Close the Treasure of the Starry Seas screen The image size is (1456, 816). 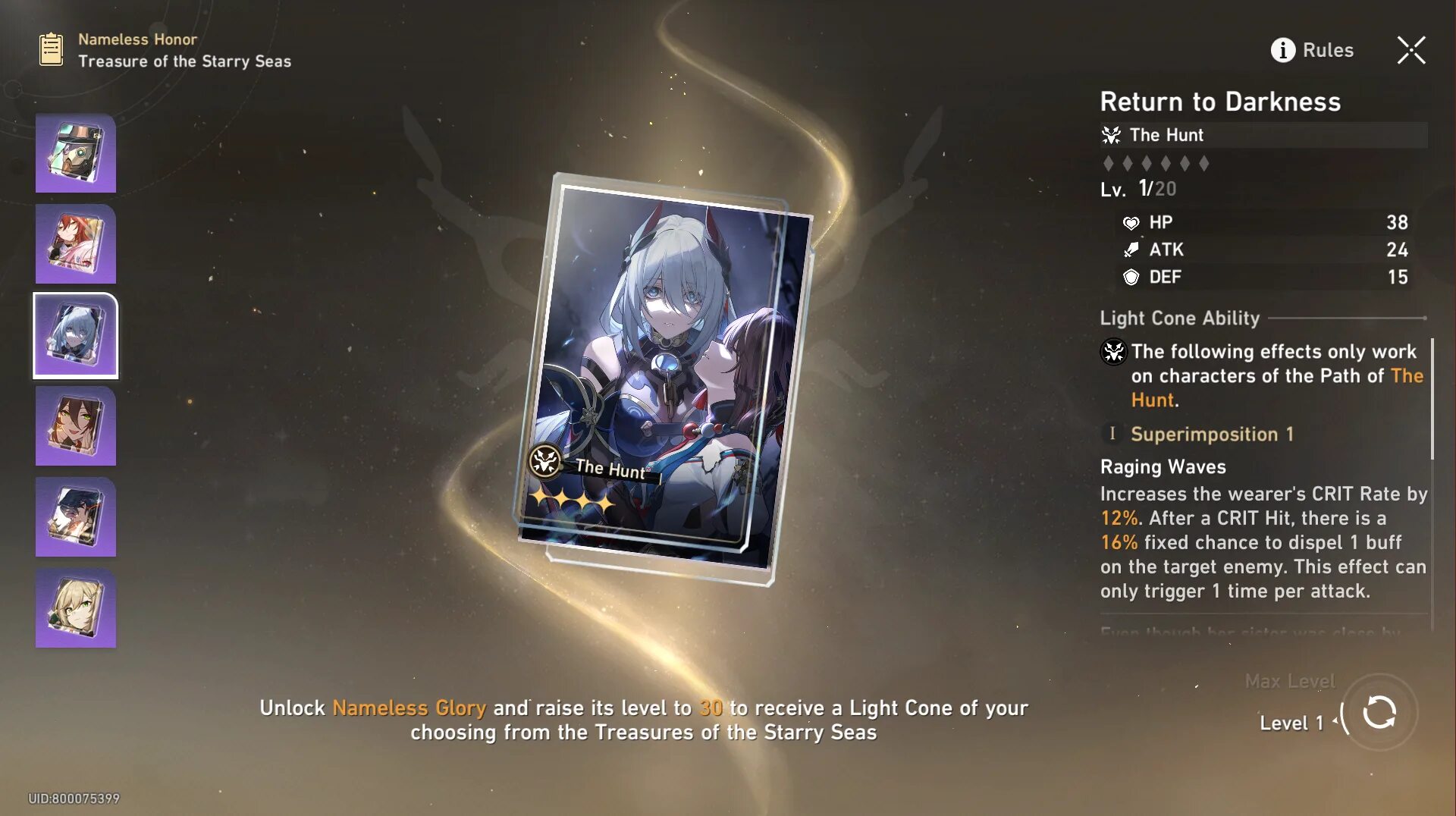coord(1411,50)
